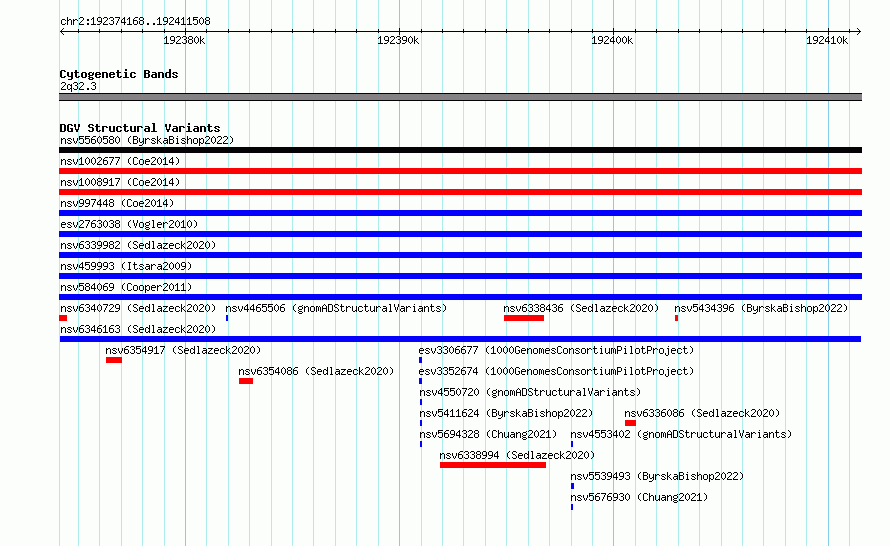Screen dimensions: 890x546
Task: Click nsv6340729 (Sedlazeck2020) label
Action: 138,308
